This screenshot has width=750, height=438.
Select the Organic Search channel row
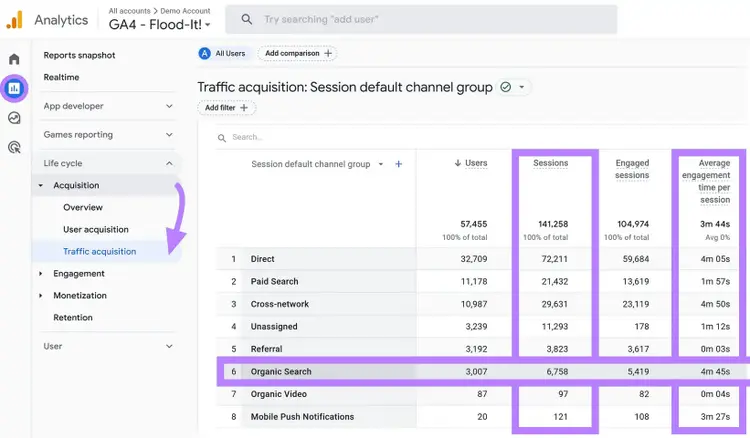(482, 372)
